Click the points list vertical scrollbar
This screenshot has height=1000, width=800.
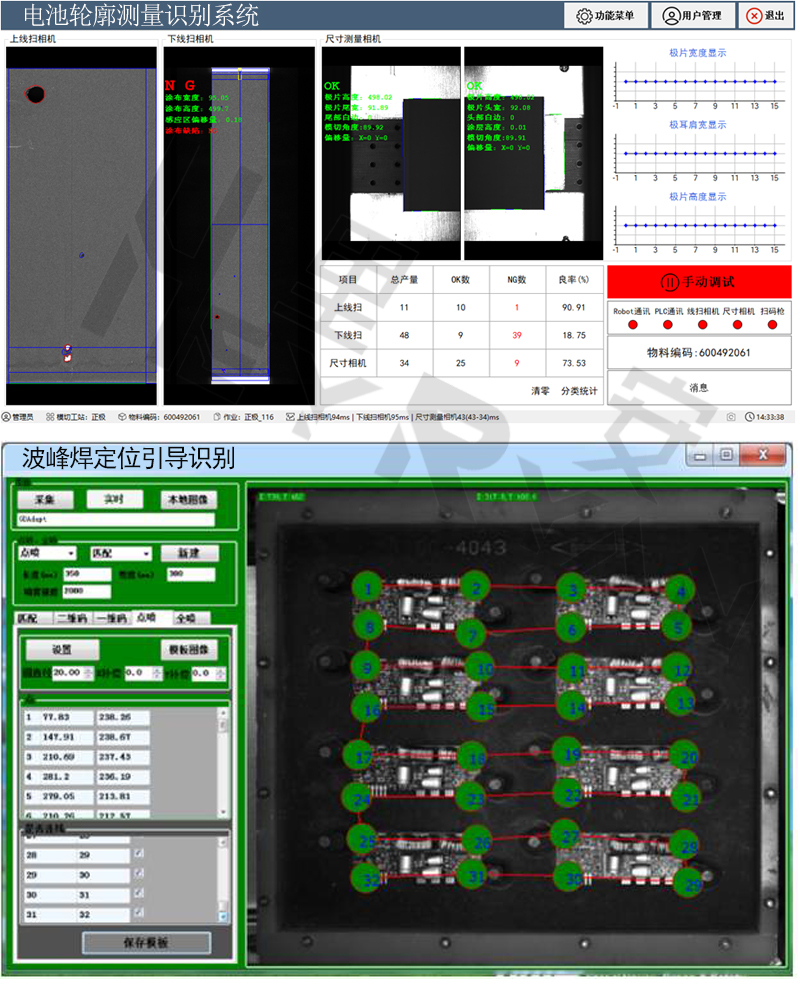(x=222, y=760)
